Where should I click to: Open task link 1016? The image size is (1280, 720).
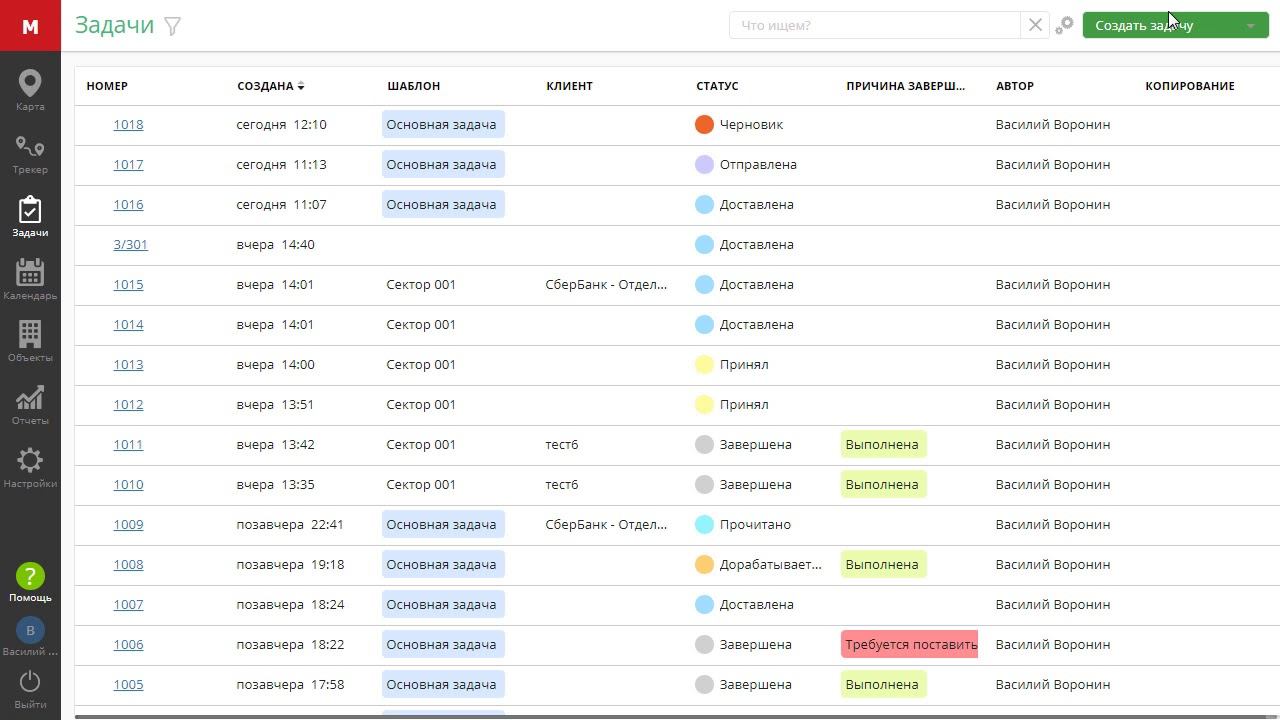pos(128,205)
